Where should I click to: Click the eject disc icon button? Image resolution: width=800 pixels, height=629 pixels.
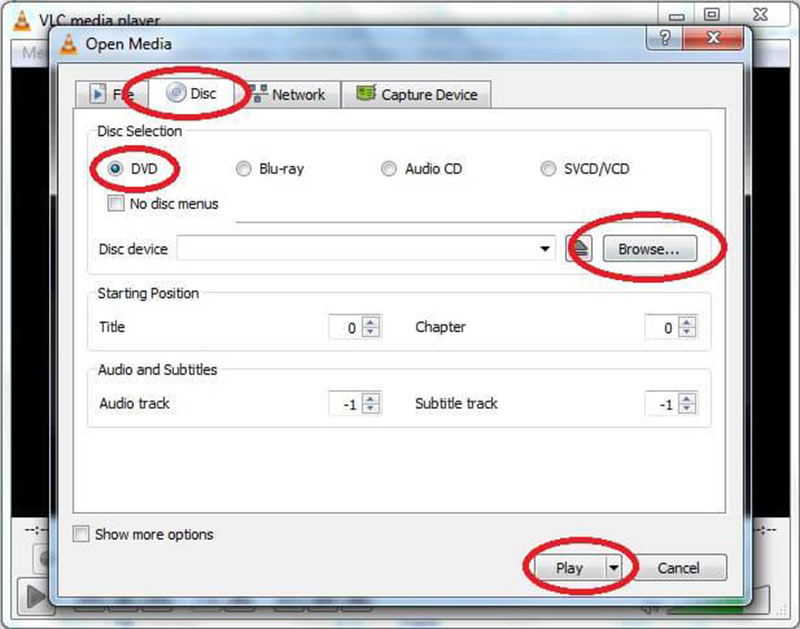pyautogui.click(x=582, y=248)
